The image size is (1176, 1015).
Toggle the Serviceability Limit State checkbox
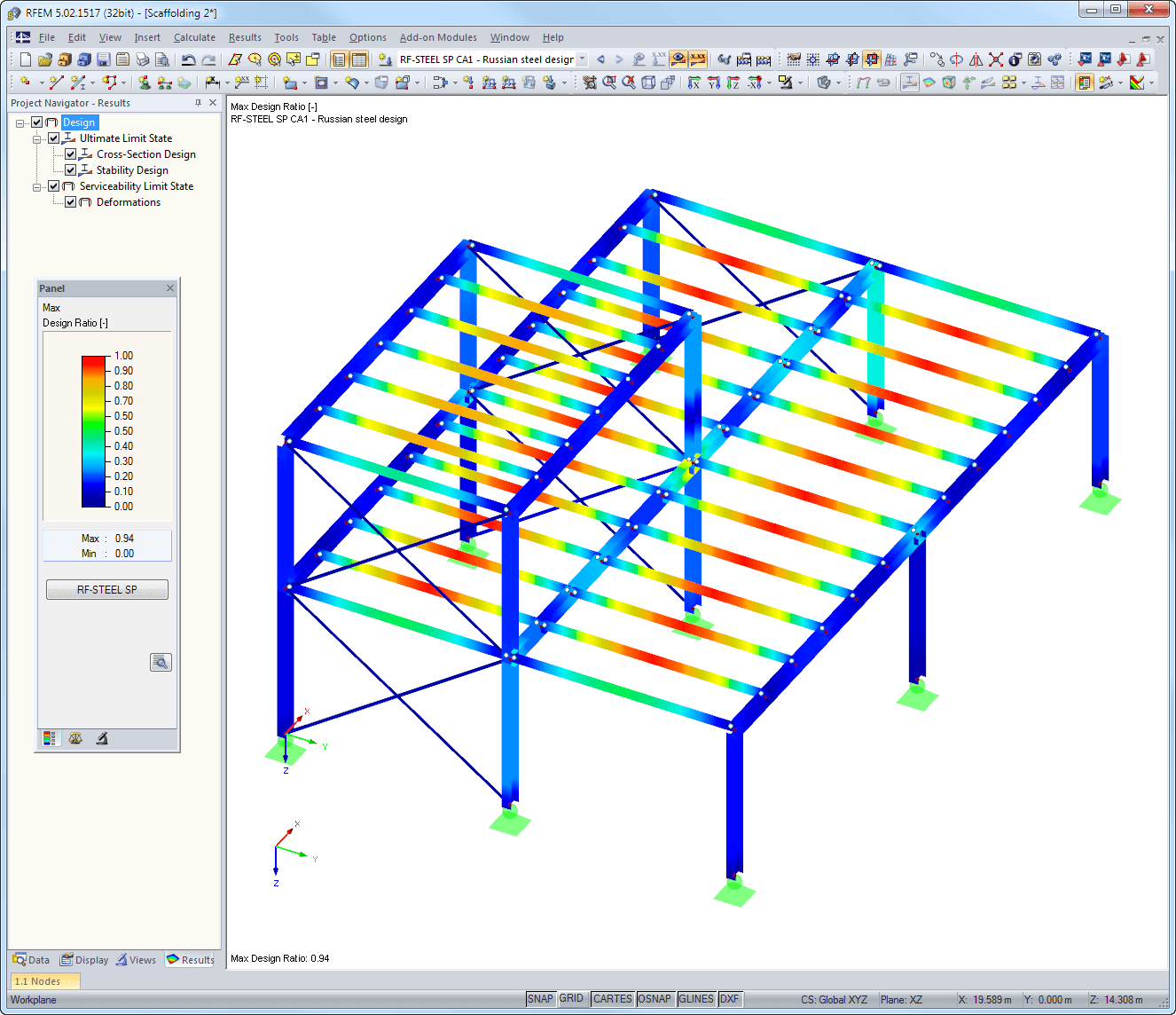tap(53, 186)
